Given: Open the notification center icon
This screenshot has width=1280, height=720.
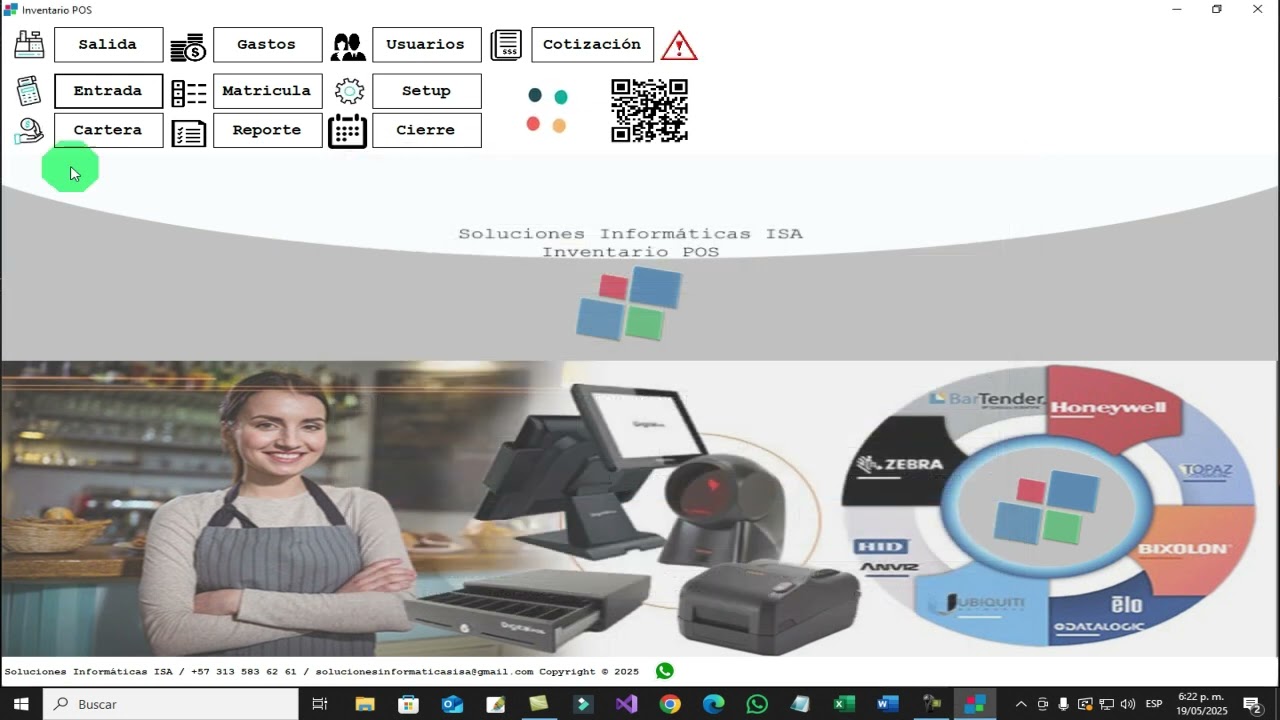Looking at the screenshot, I should [1251, 704].
